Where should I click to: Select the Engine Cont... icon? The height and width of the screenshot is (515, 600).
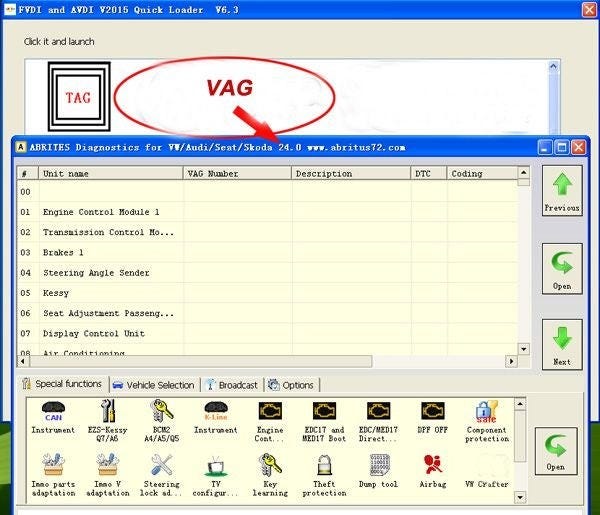(x=270, y=422)
